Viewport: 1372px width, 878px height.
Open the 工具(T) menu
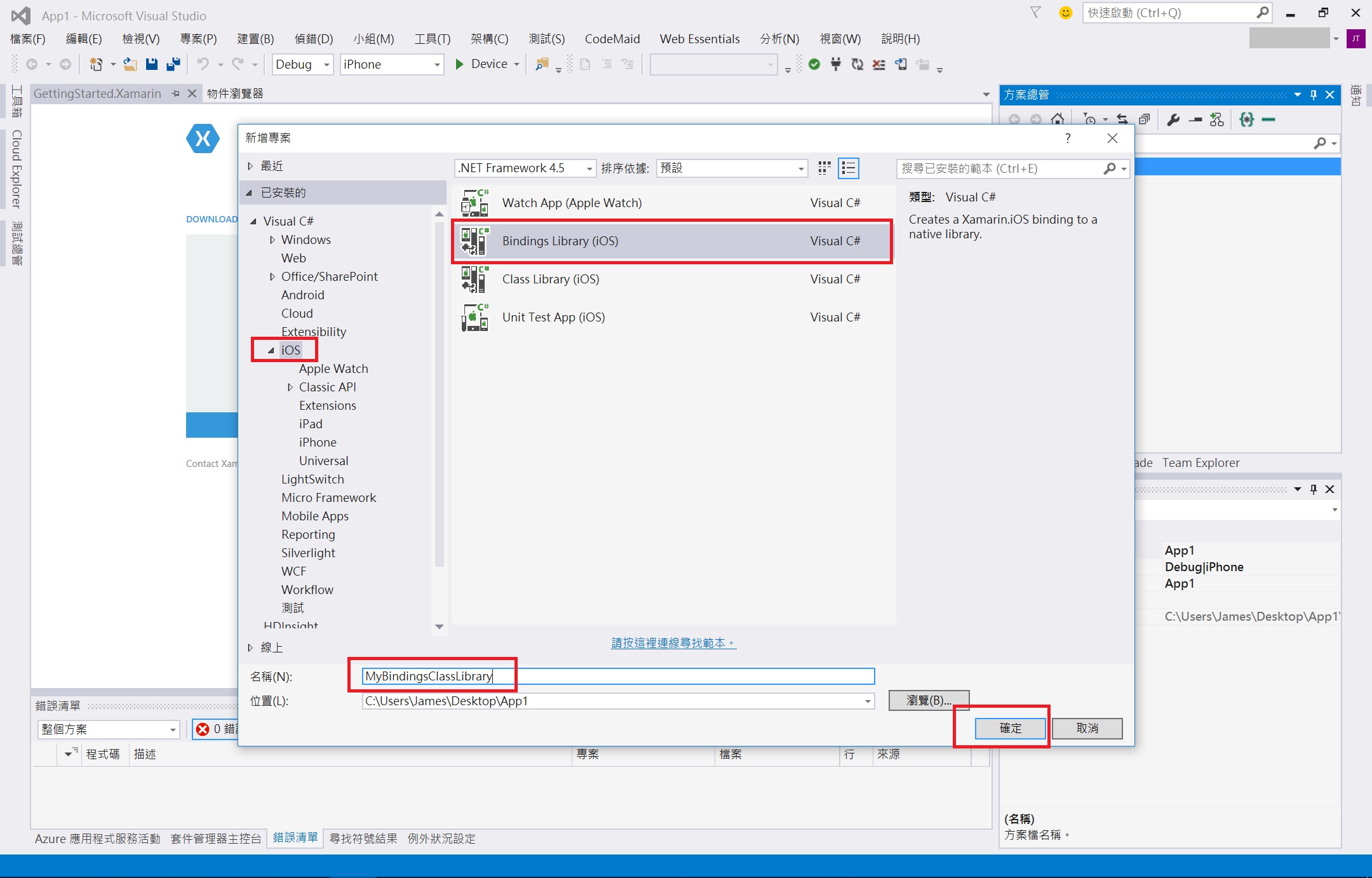[x=433, y=39]
